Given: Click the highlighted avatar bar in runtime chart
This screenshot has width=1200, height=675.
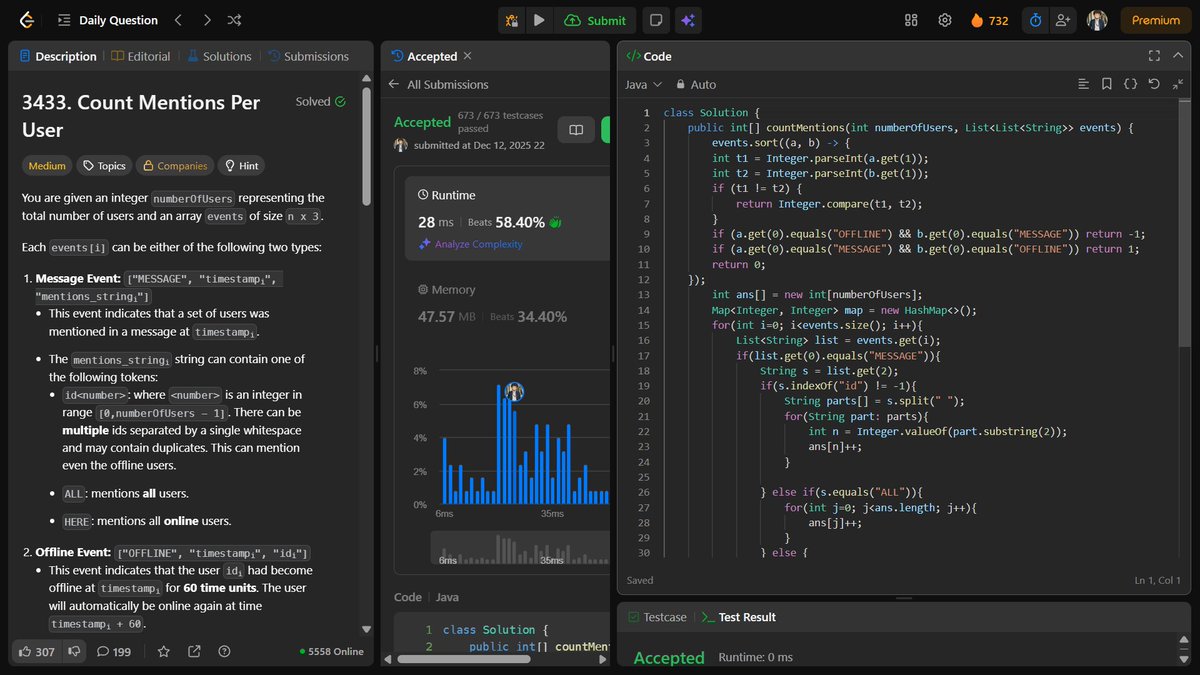Looking at the screenshot, I should pos(515,391).
